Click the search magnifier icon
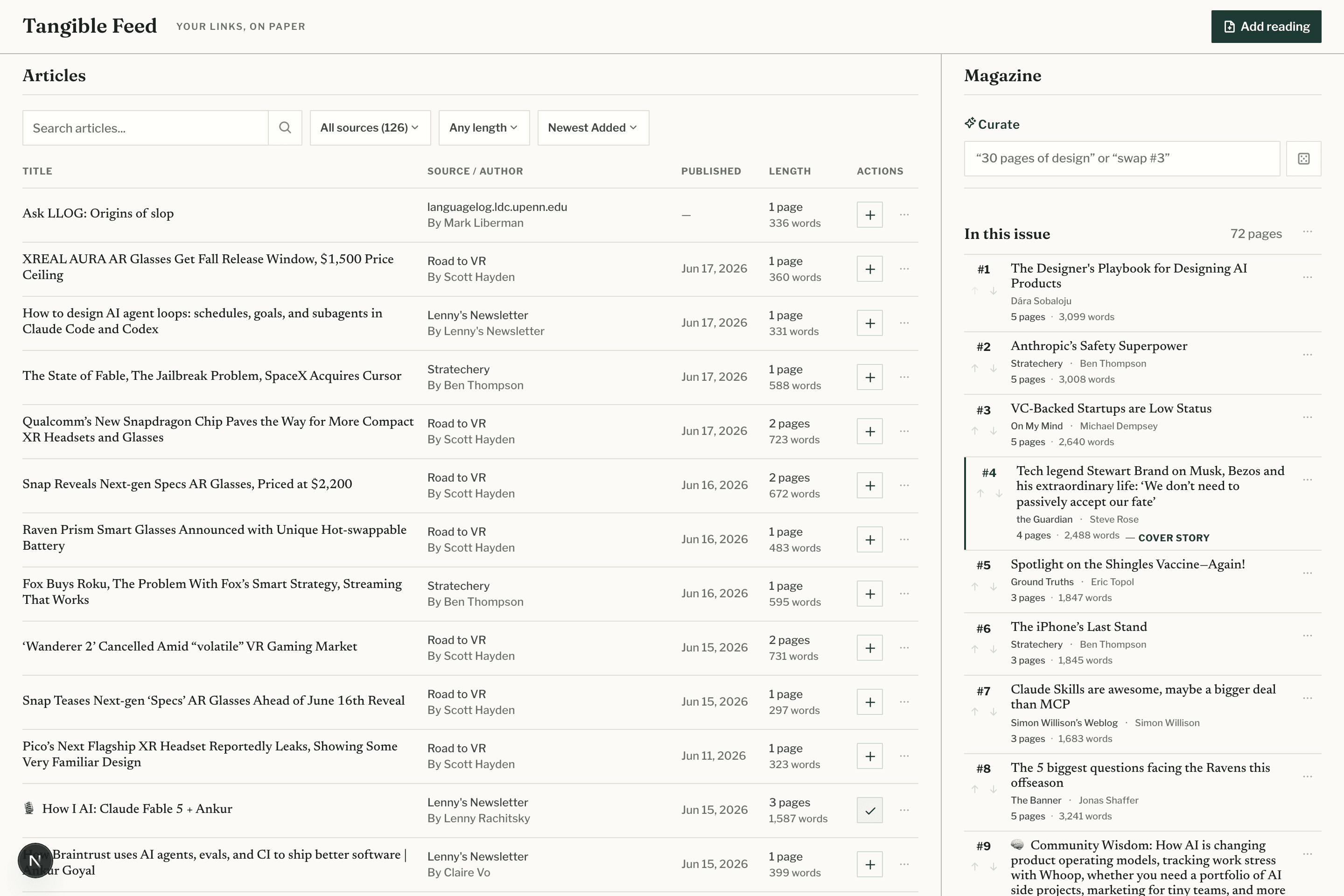This screenshot has height=896, width=1344. [x=285, y=127]
